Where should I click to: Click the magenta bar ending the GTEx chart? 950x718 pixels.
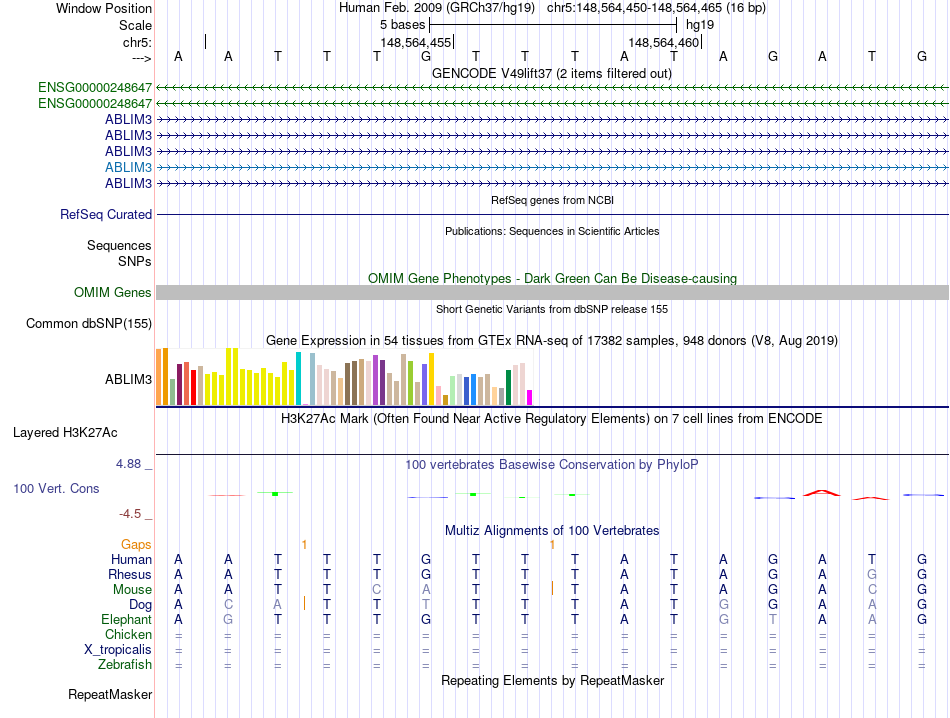coord(530,397)
